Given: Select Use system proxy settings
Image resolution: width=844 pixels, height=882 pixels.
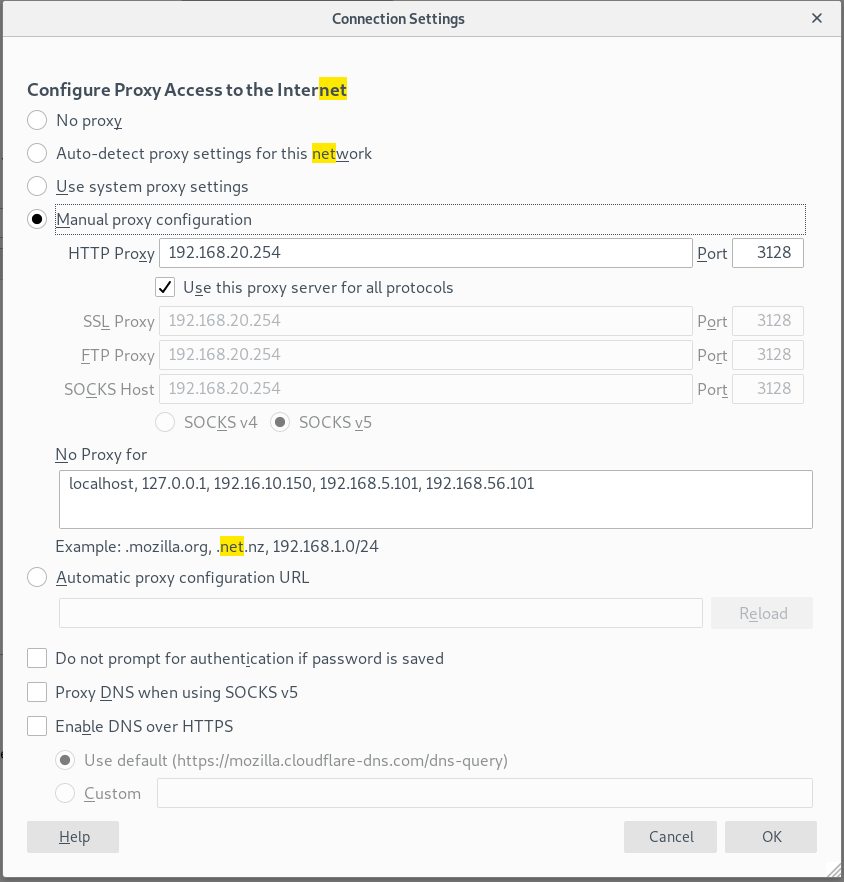Looking at the screenshot, I should (x=37, y=186).
